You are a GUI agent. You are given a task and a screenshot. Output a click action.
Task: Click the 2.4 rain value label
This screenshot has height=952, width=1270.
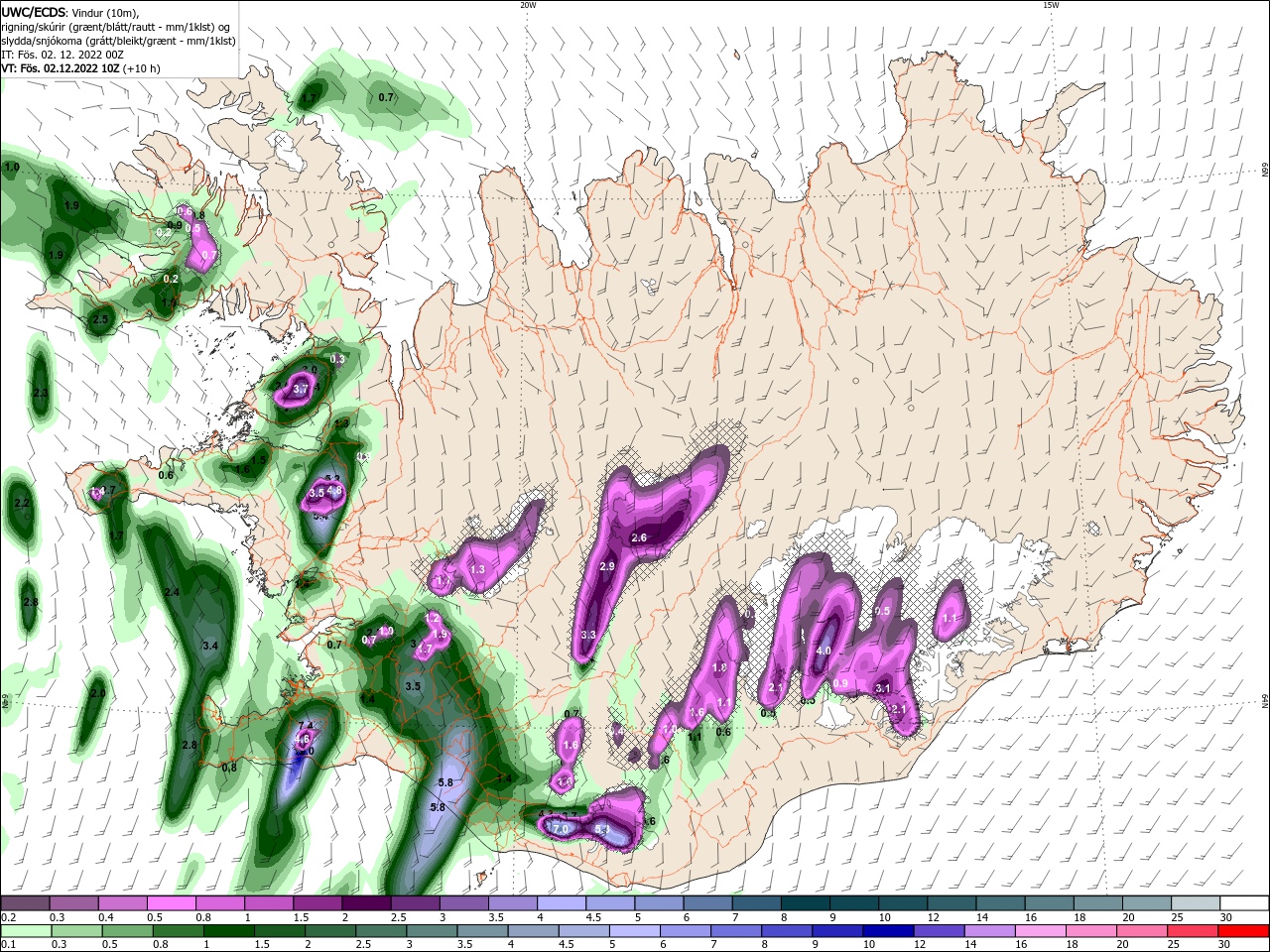172,592
